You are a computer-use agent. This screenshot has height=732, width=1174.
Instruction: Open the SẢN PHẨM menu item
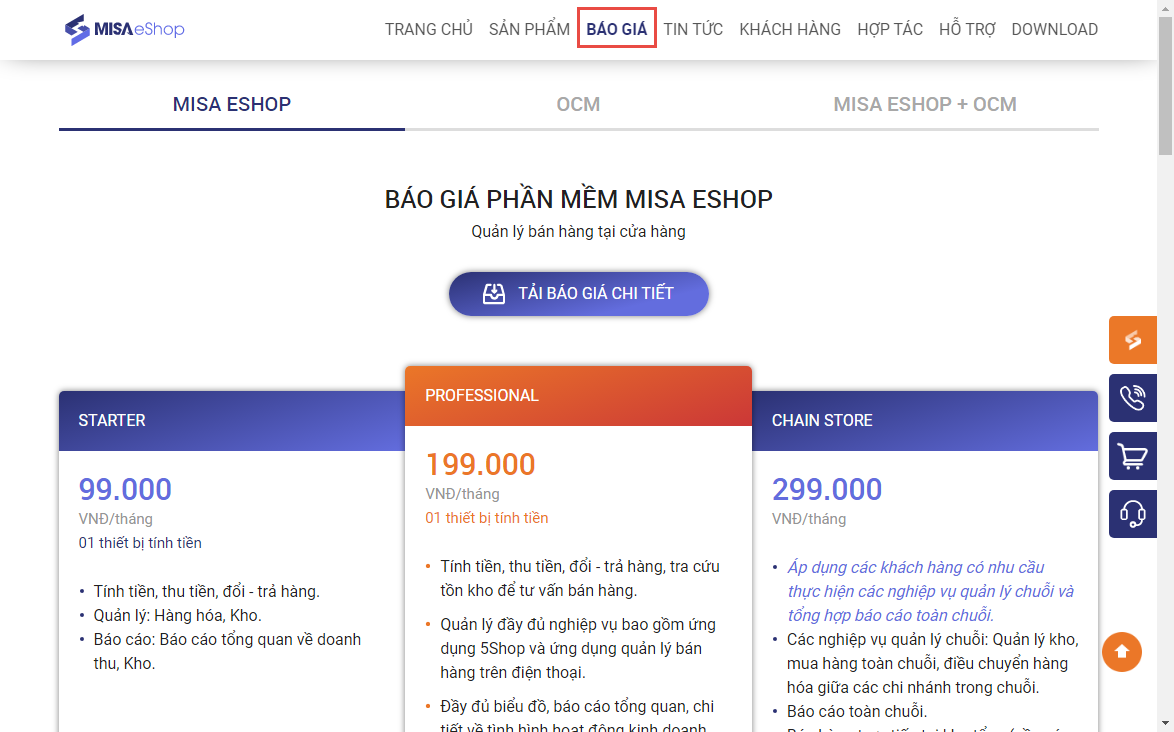[x=529, y=29]
